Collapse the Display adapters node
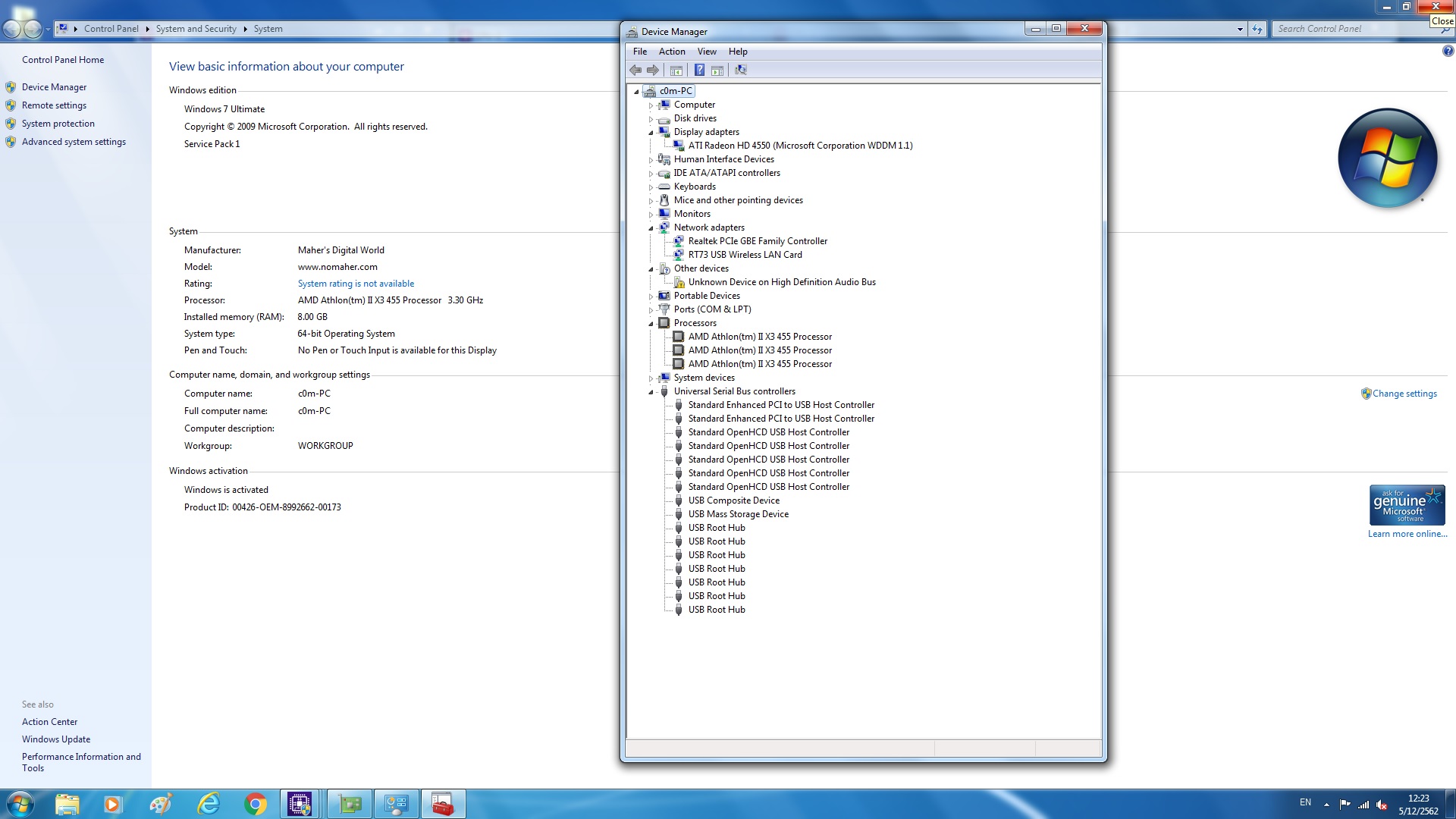1456x819 pixels. pyautogui.click(x=651, y=133)
